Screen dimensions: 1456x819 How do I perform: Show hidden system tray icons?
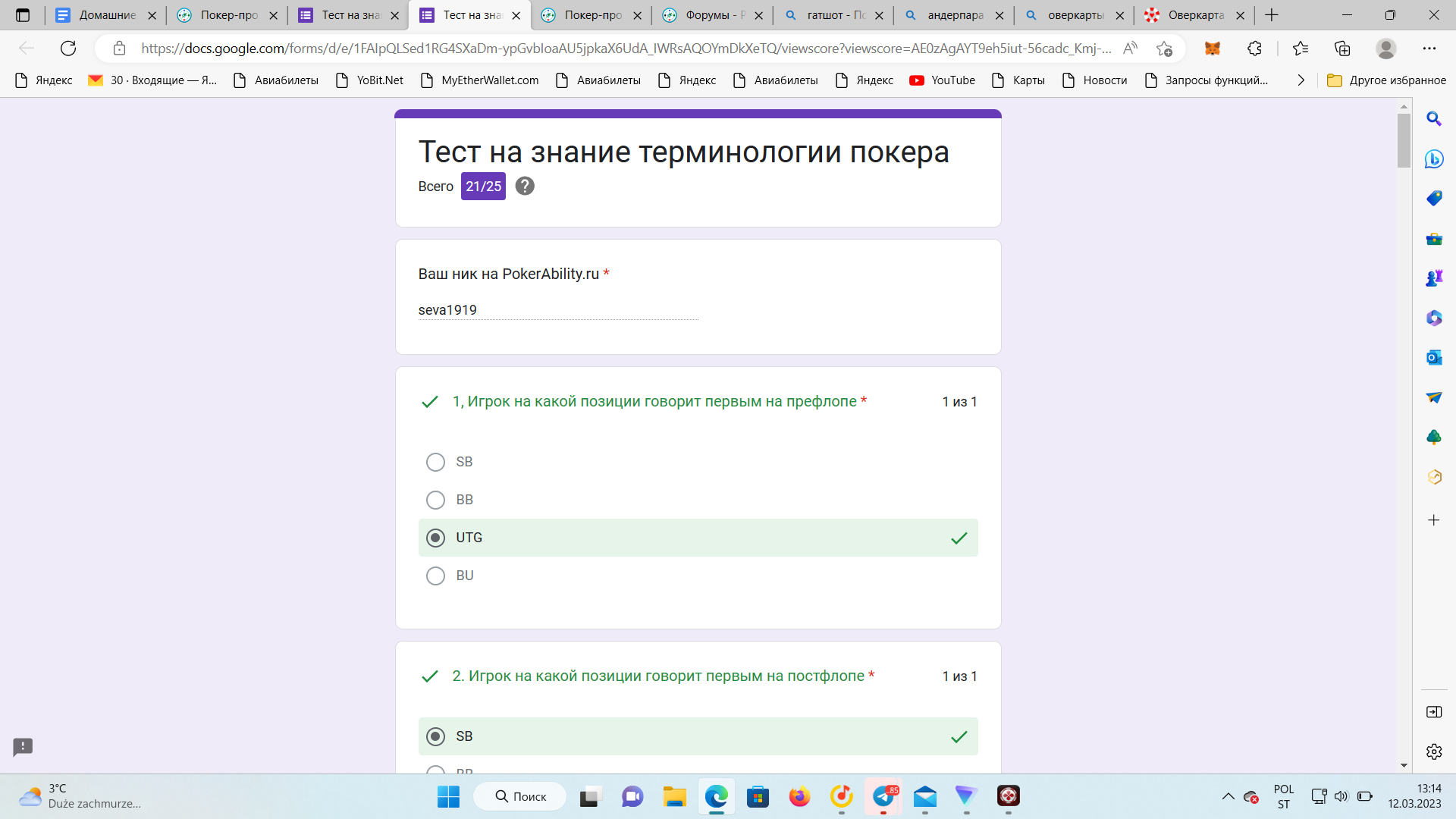pyautogui.click(x=1228, y=796)
